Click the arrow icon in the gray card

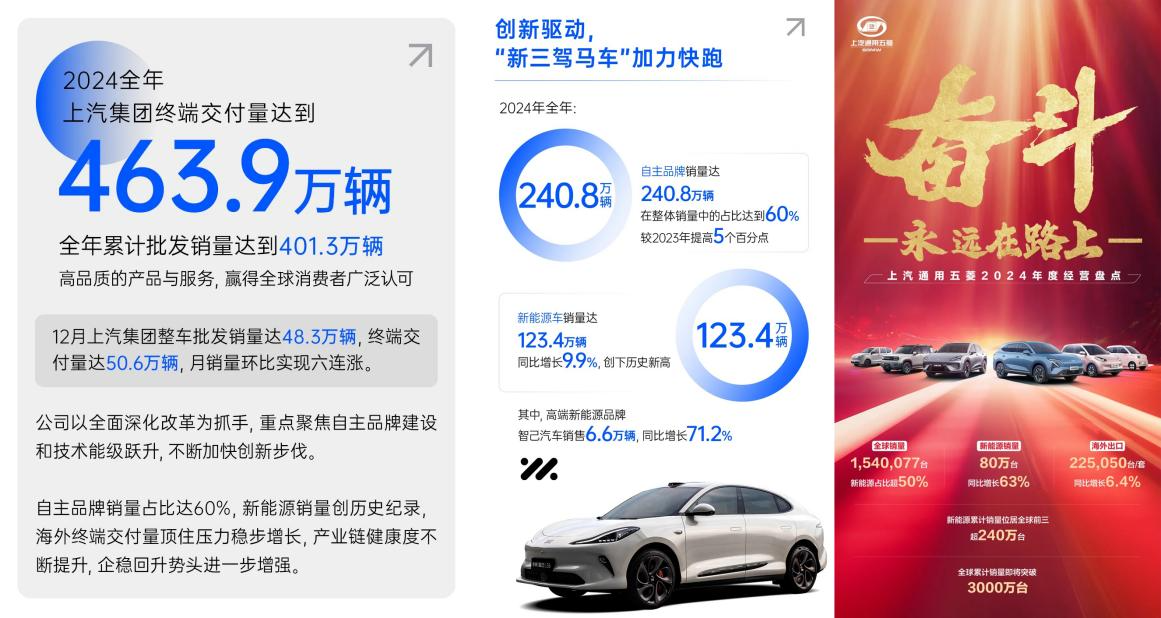point(421,56)
